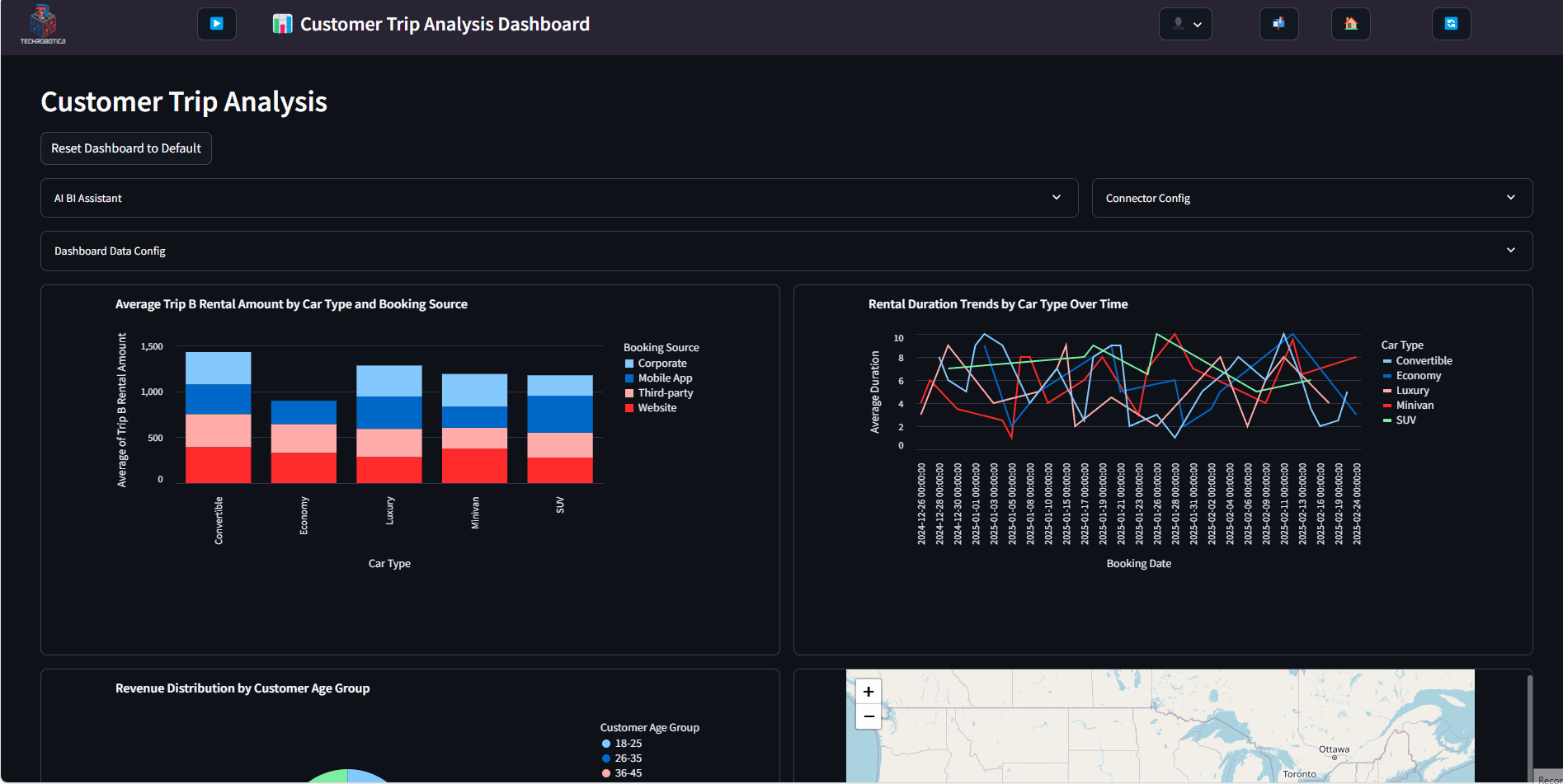Image resolution: width=1563 pixels, height=784 pixels.
Task: Toggle Economy in the Car Type legend
Action: [1412, 376]
